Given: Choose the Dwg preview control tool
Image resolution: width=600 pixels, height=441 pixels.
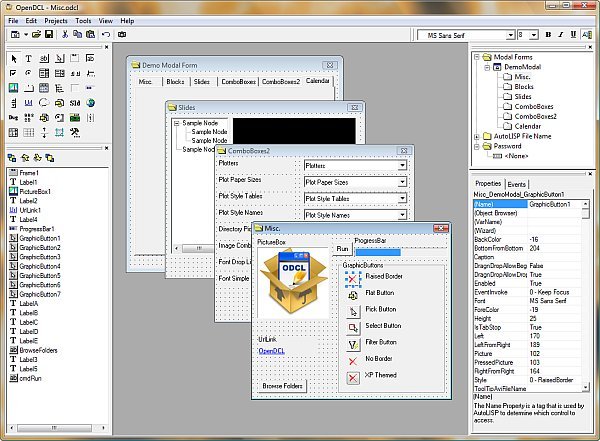Looking at the screenshot, I should pos(13,118).
